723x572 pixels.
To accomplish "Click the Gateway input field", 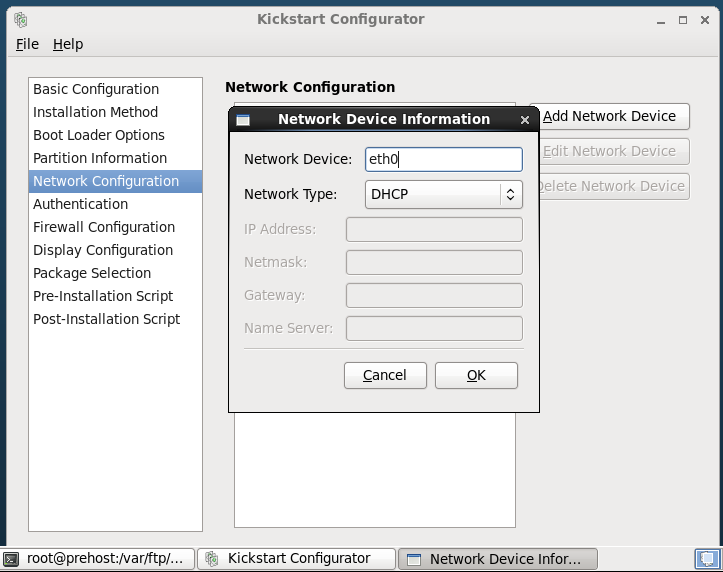I will 434,295.
